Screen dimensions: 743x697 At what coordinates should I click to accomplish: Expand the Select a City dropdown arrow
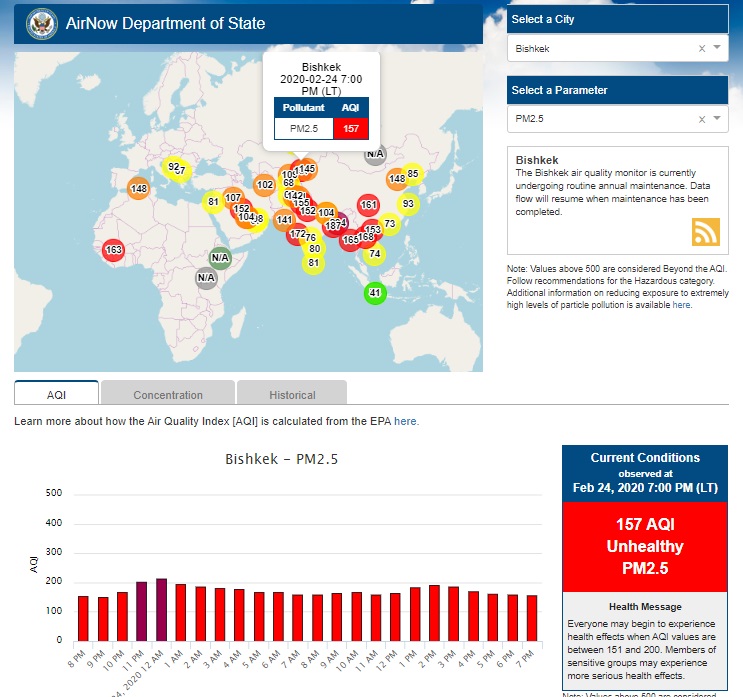pyautogui.click(x=717, y=48)
